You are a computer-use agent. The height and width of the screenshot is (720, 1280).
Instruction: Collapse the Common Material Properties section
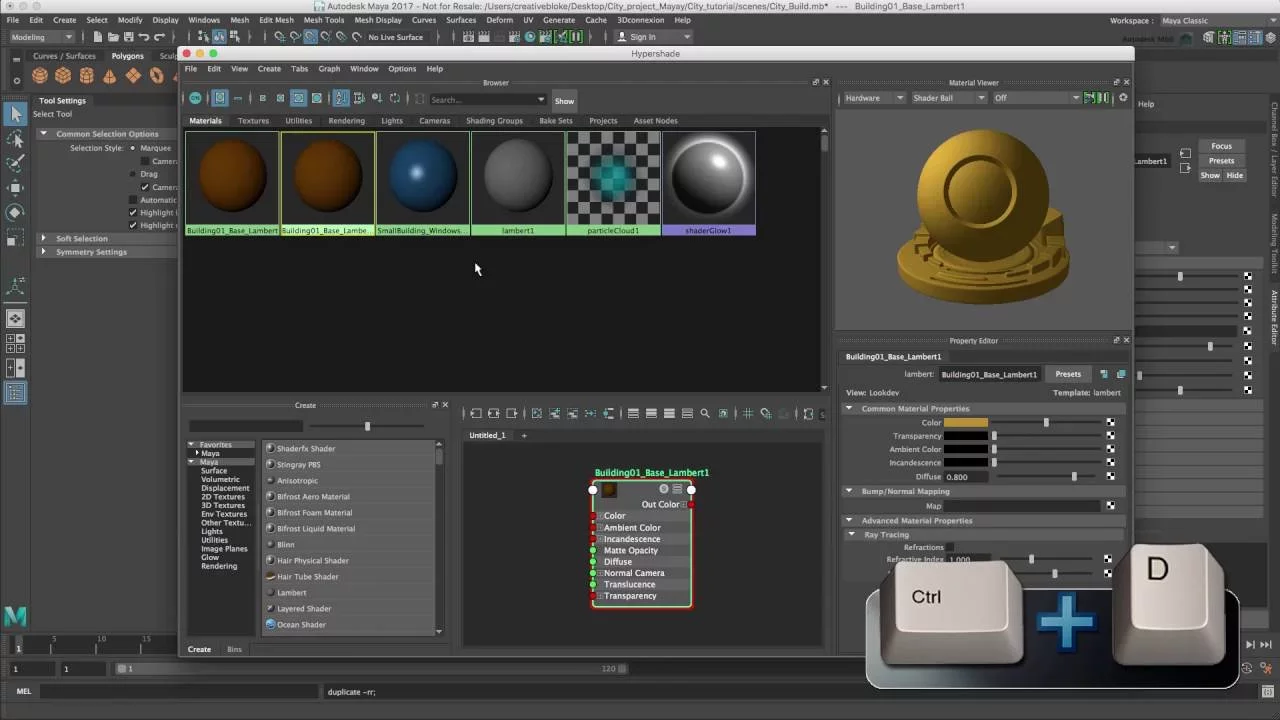pyautogui.click(x=849, y=408)
